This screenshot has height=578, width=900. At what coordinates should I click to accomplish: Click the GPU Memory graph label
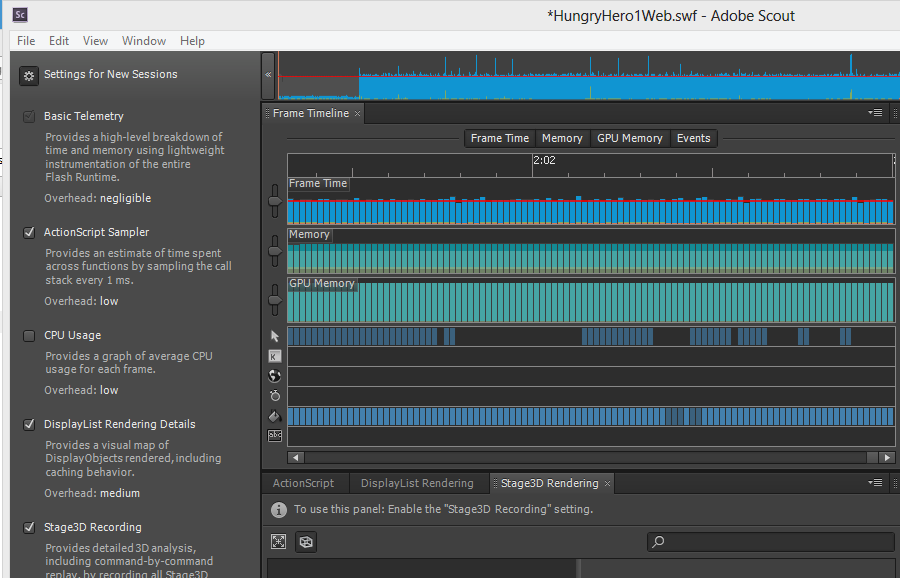(x=322, y=284)
